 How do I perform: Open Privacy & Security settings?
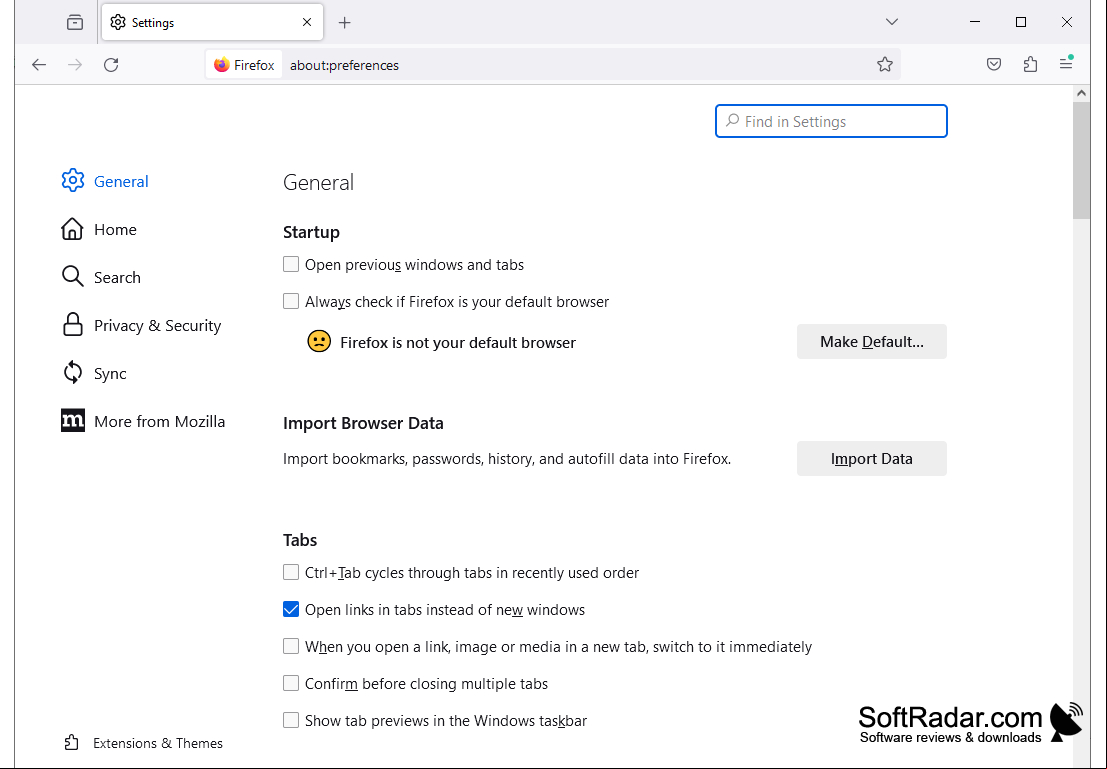pos(141,326)
